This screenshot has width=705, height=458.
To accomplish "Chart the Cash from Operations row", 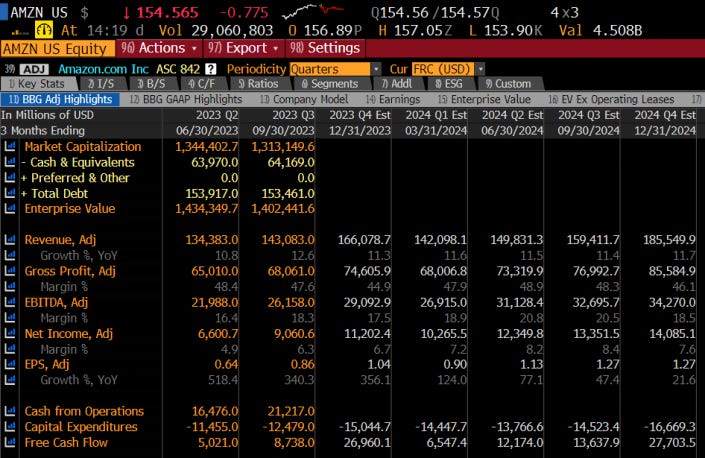I will (x=9, y=411).
